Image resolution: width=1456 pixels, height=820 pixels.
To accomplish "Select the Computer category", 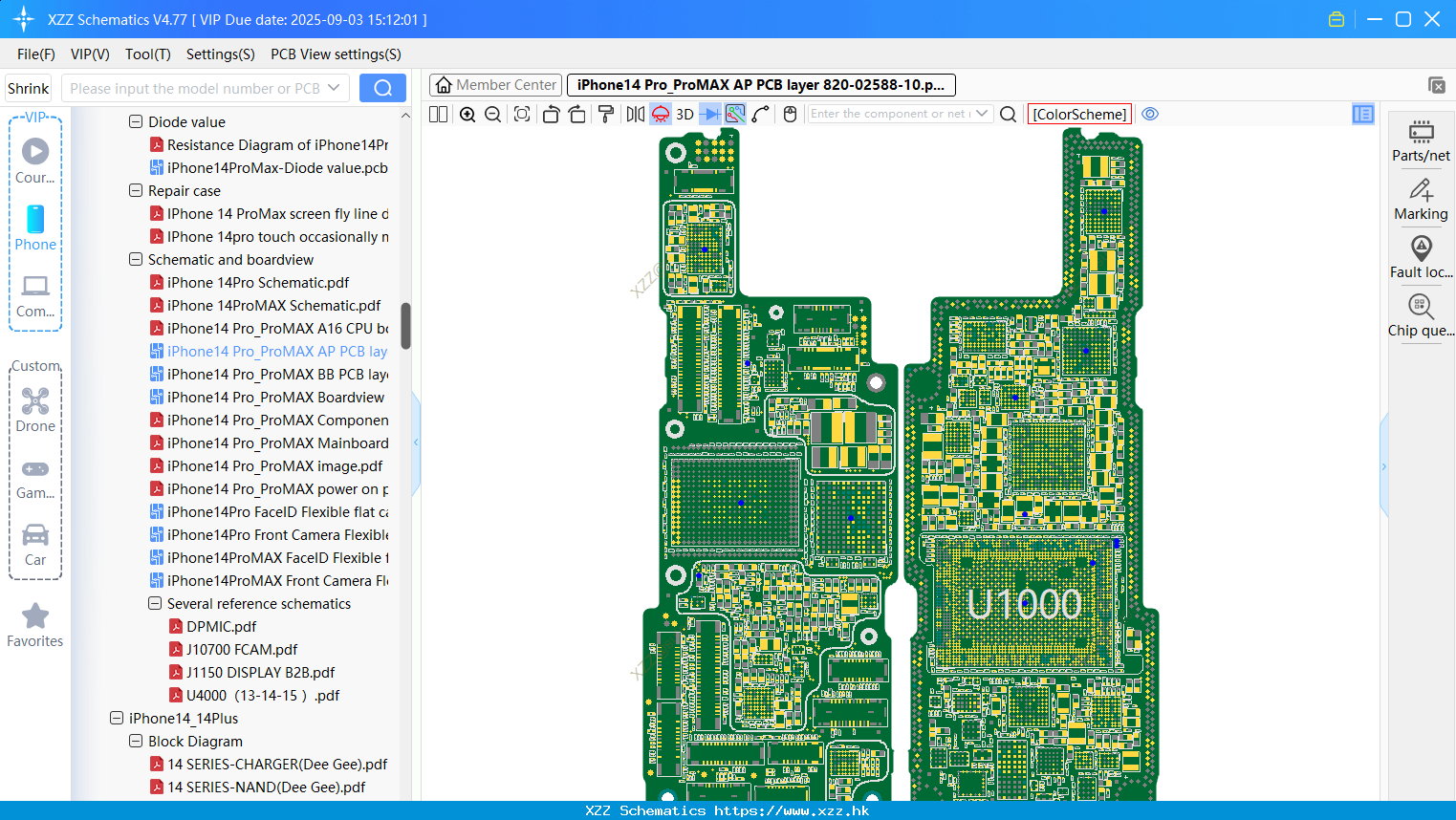I will tap(35, 296).
